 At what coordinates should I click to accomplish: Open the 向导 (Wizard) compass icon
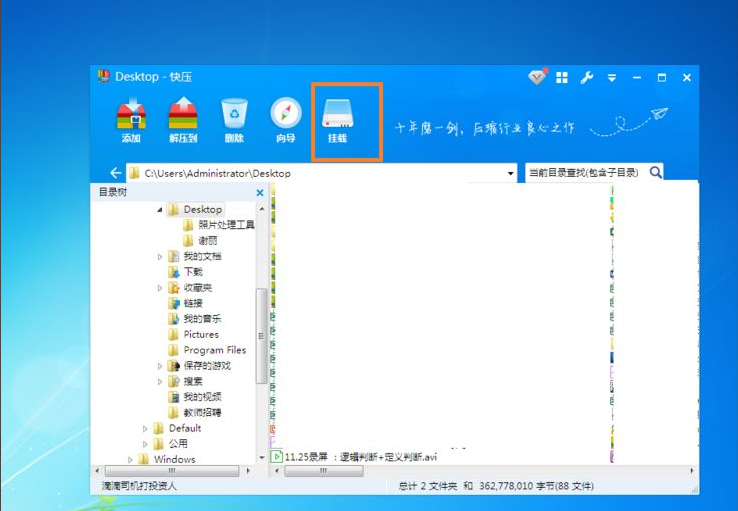tap(286, 115)
